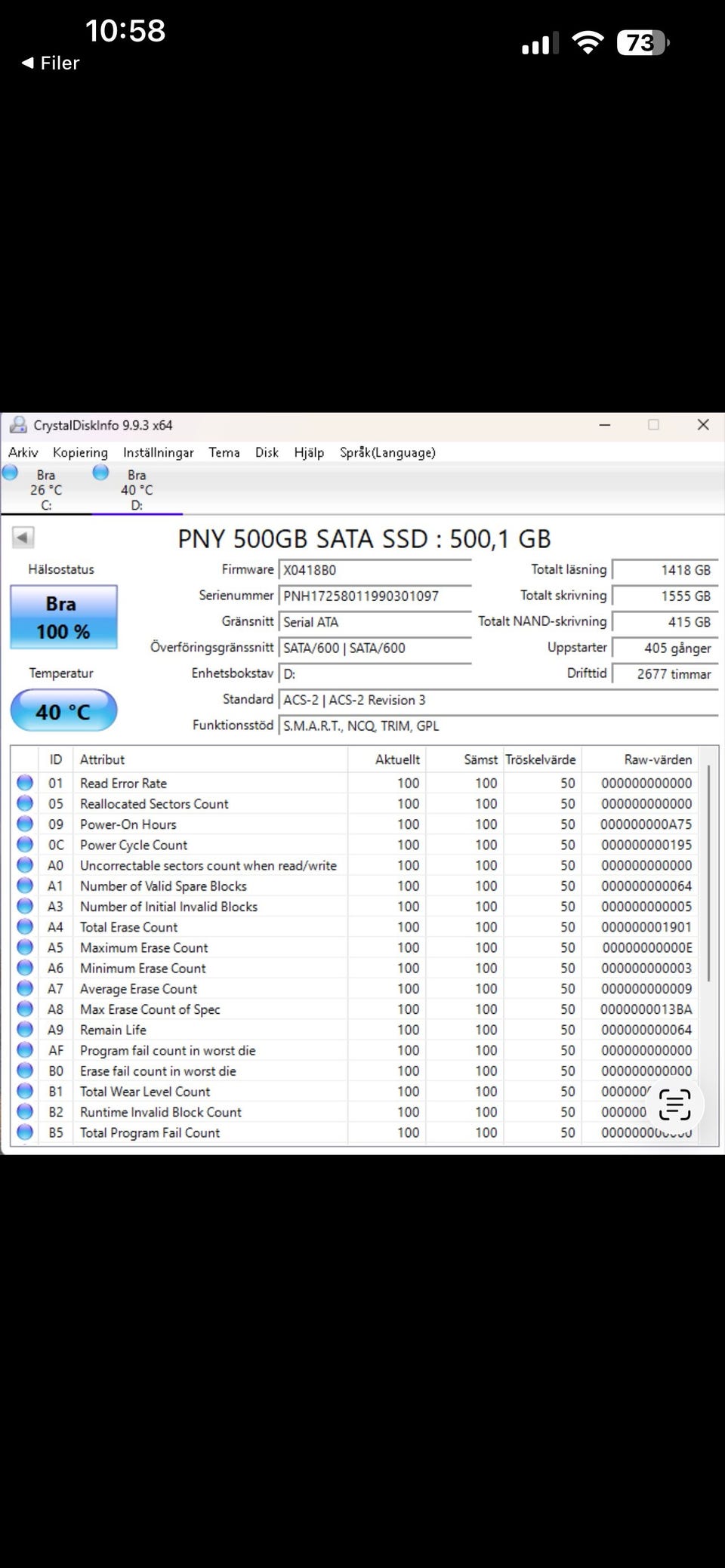This screenshot has width=725, height=1568.
Task: Click the 40 °C temperature button
Action: (x=63, y=711)
